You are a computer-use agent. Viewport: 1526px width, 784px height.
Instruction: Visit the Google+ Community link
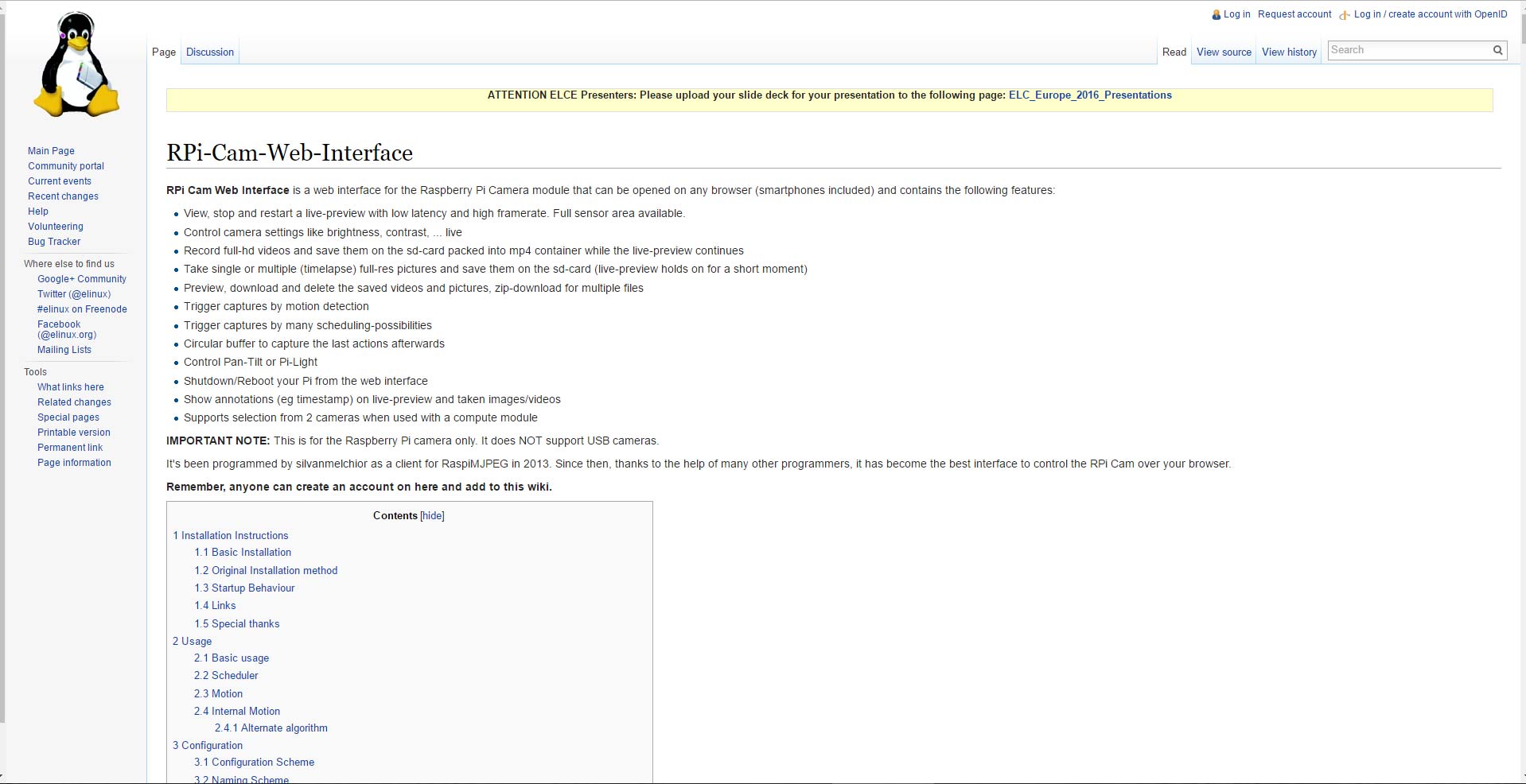click(82, 279)
